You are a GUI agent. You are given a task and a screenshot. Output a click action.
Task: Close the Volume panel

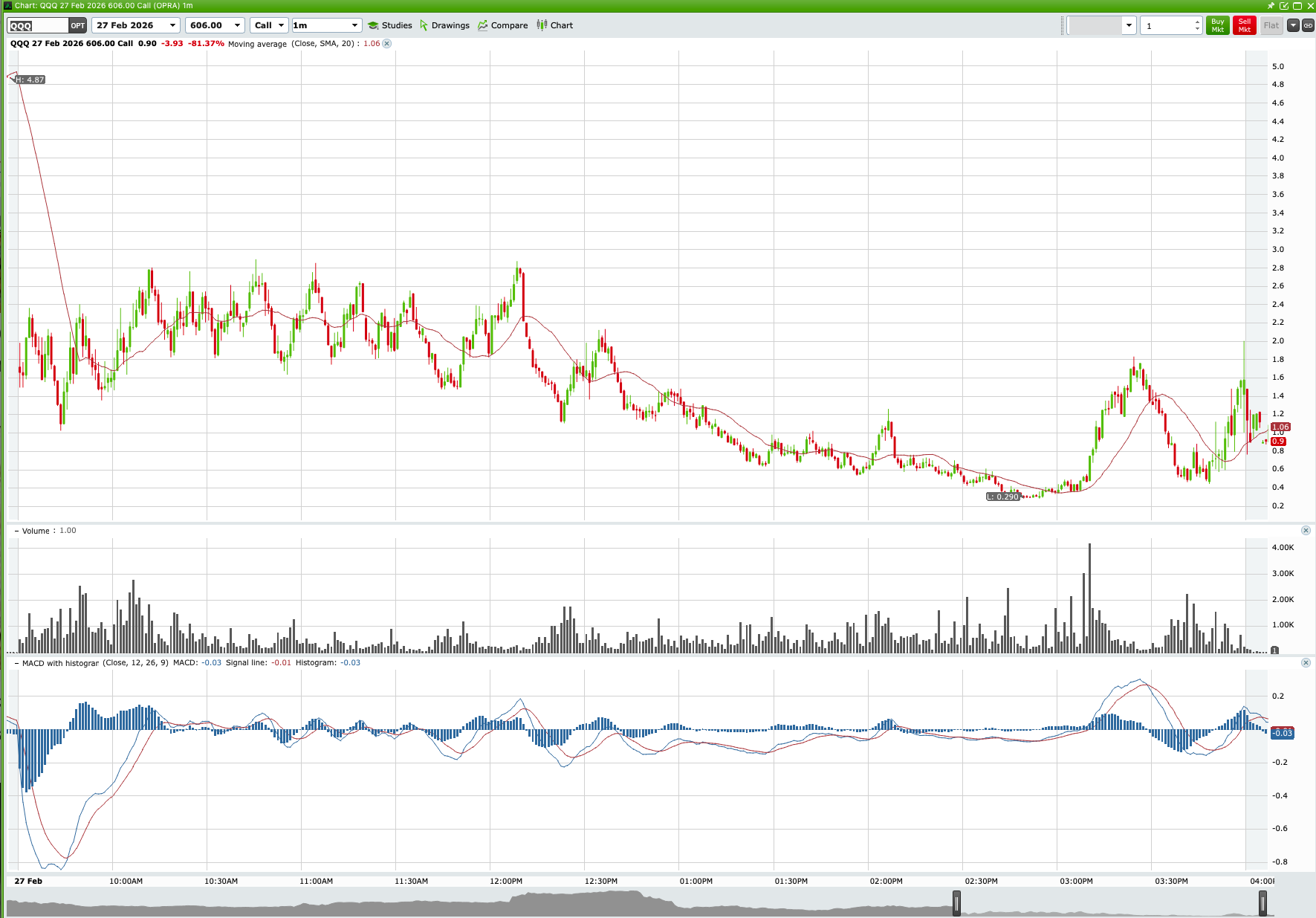1306,530
